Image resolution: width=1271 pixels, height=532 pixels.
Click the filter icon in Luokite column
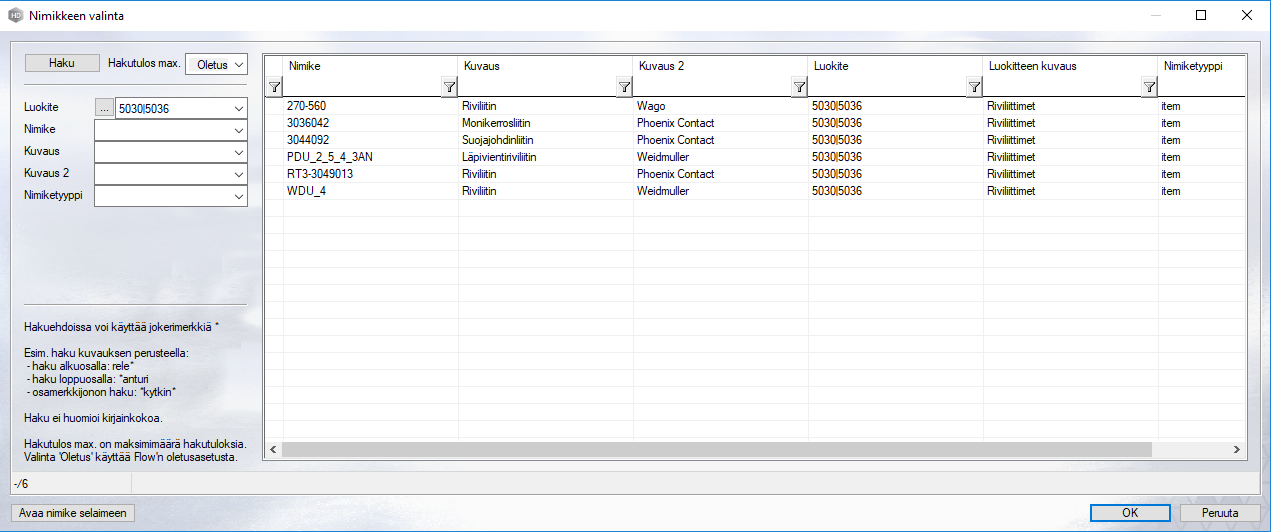(x=974, y=88)
